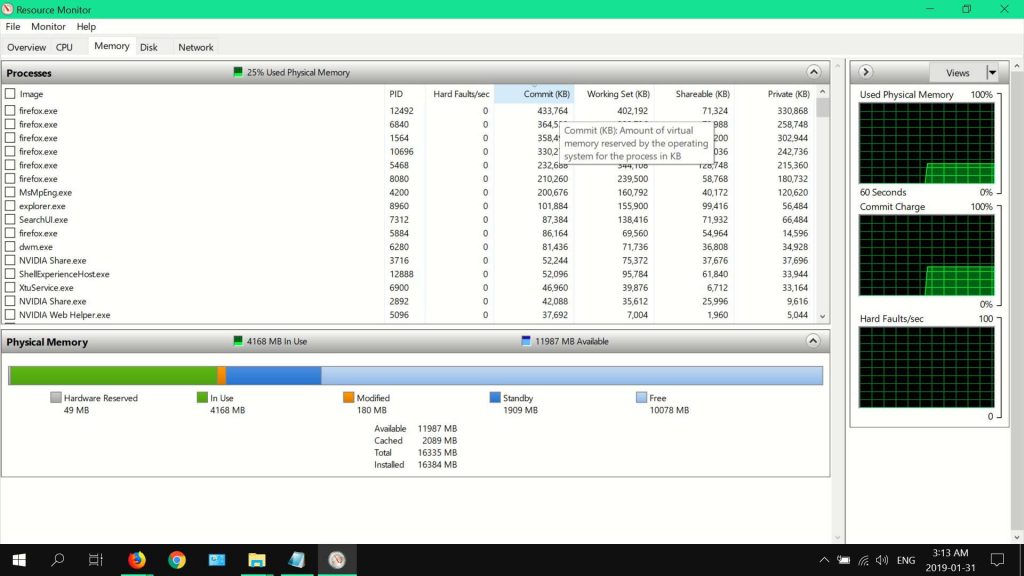Open the File menu
The width and height of the screenshot is (1024, 576).
[12, 26]
